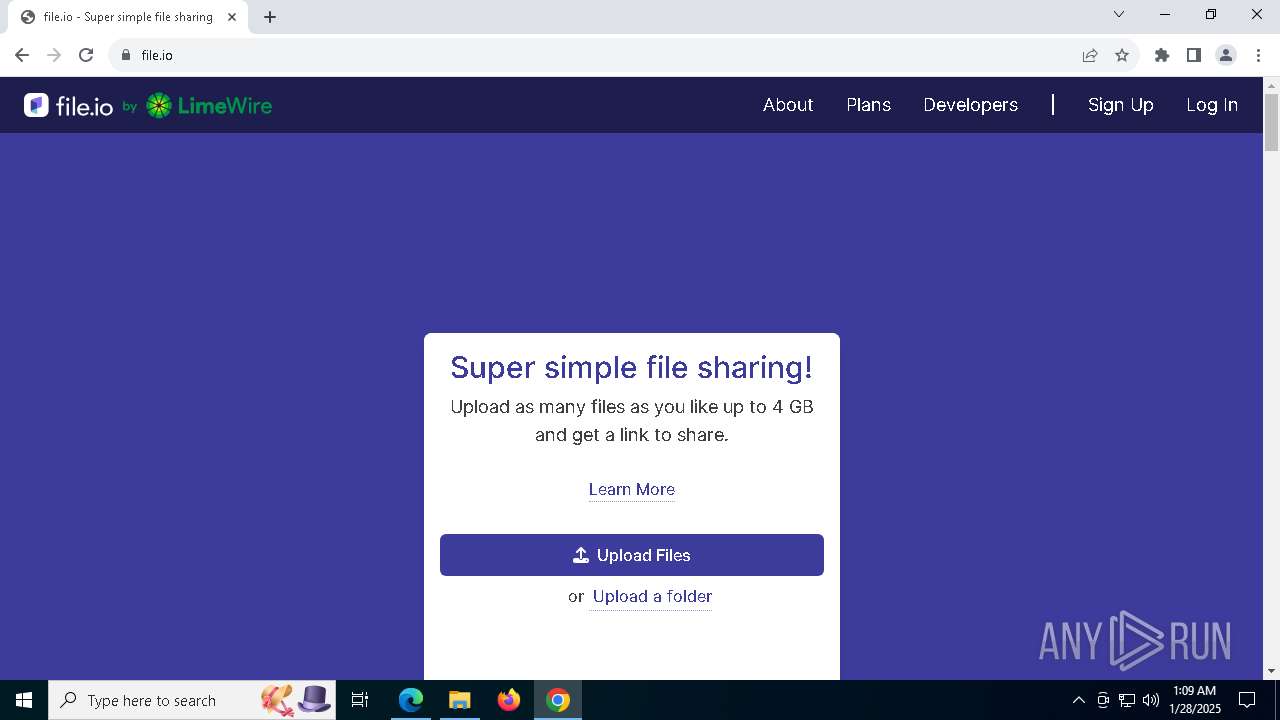Open network tray icon
The width and height of the screenshot is (1280, 720).
coord(1127,700)
